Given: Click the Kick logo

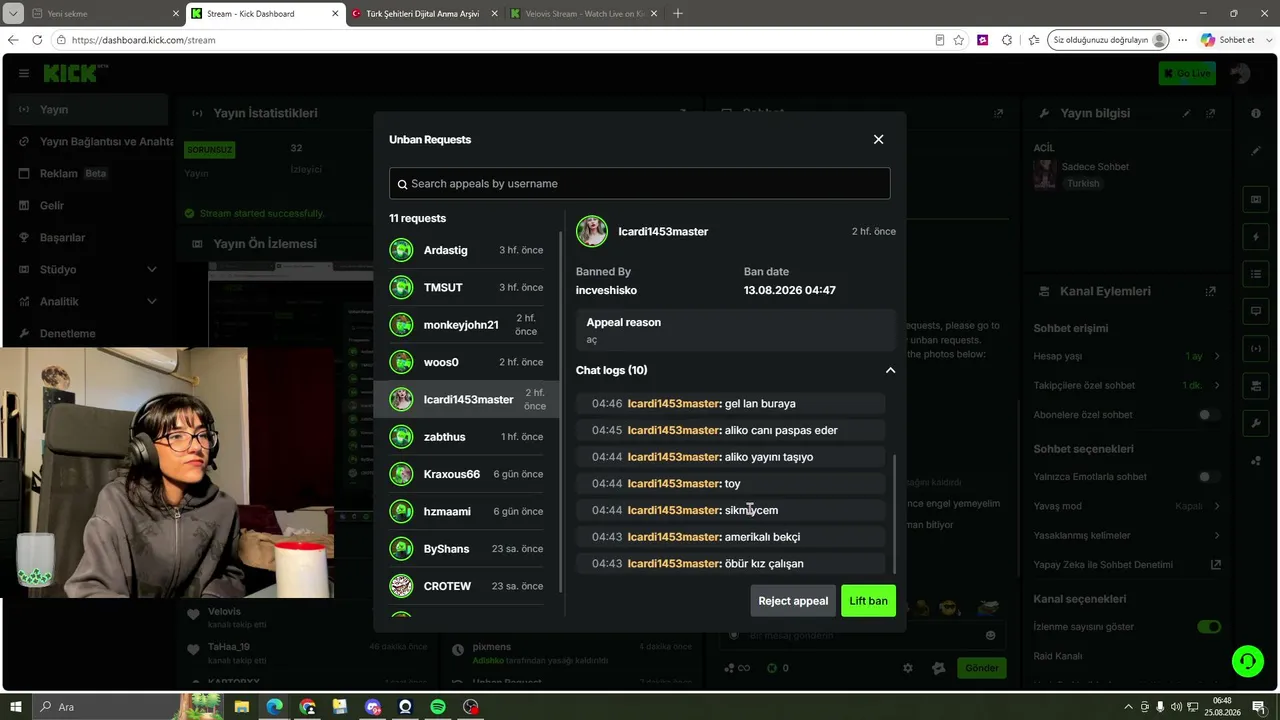Looking at the screenshot, I should pyautogui.click(x=75, y=73).
